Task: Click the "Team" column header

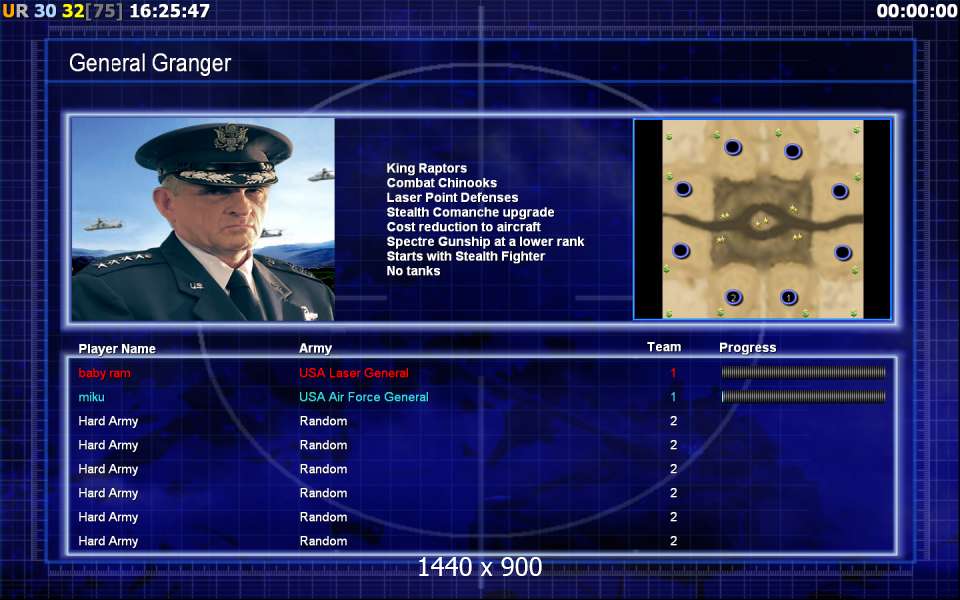Action: [x=664, y=347]
